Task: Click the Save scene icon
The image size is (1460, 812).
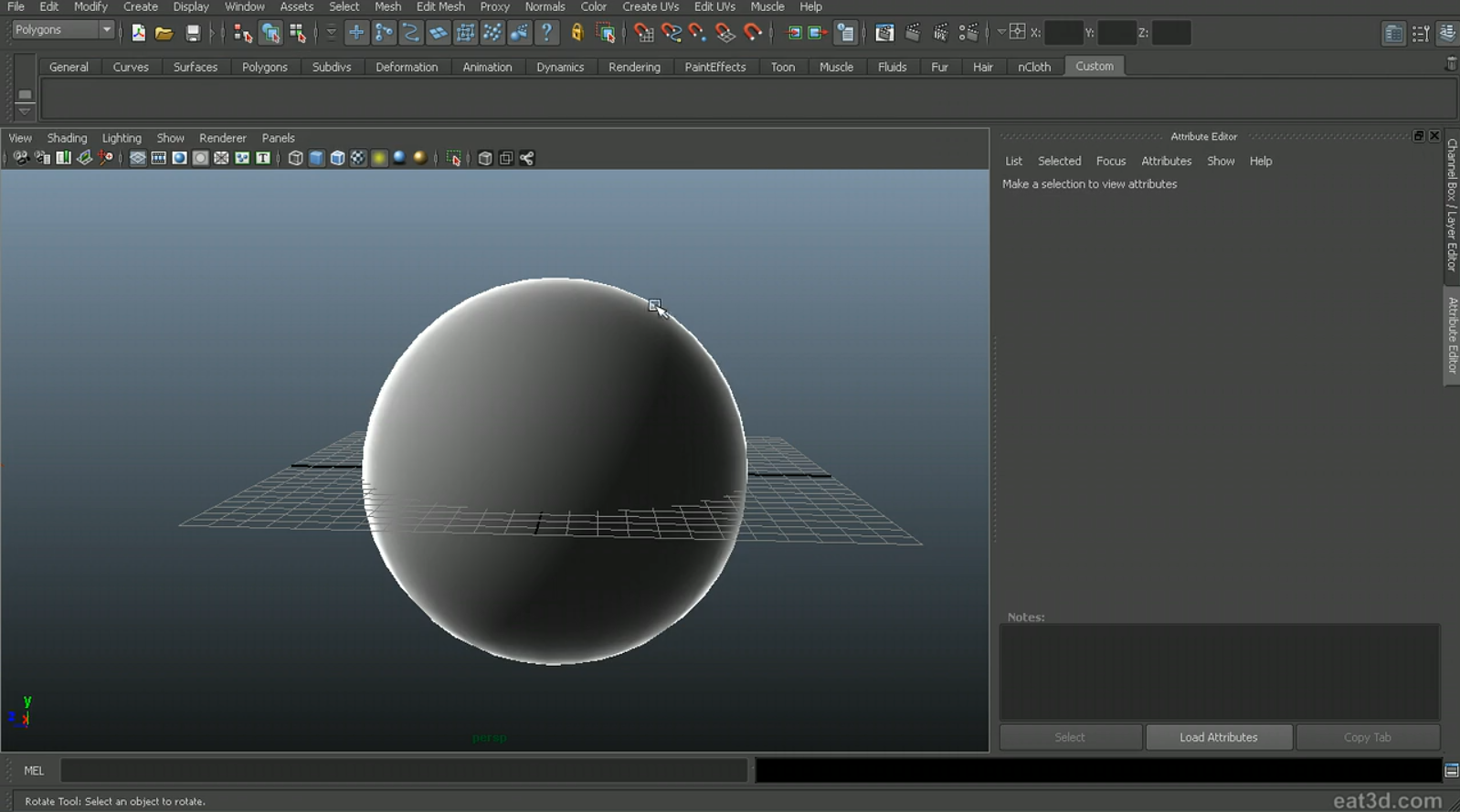Action: point(193,34)
